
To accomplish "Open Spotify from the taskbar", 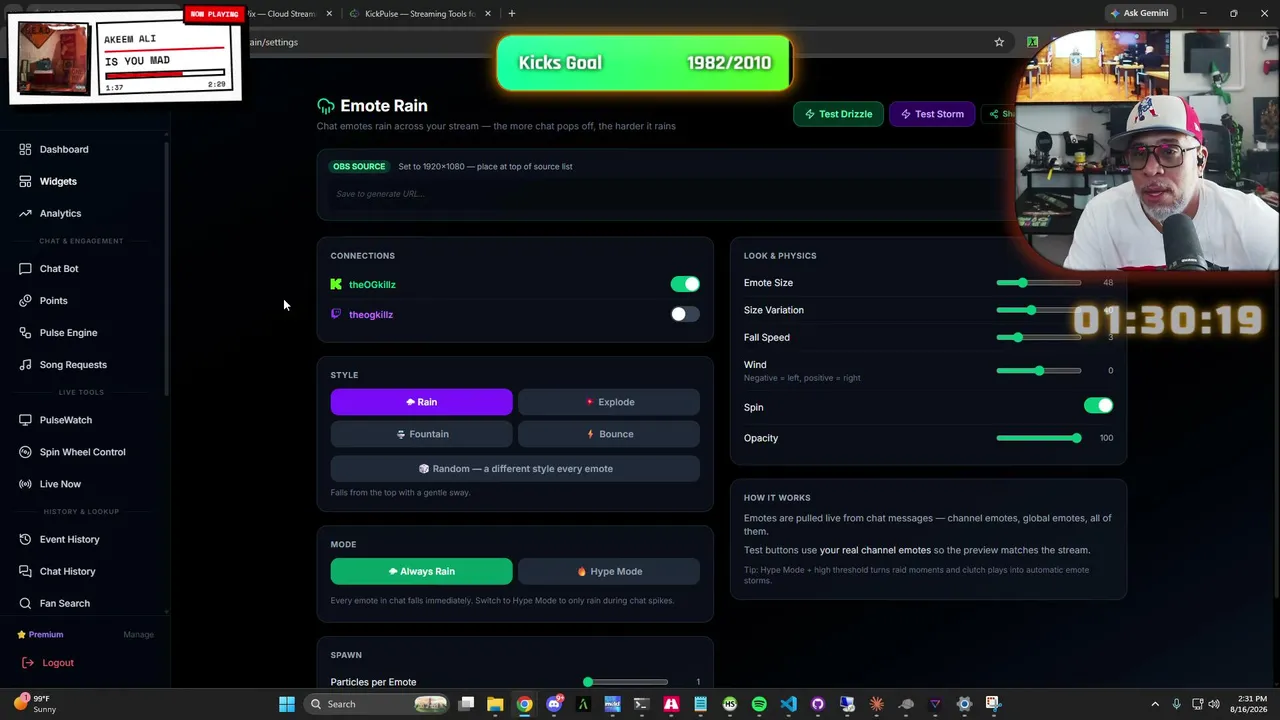I will click(759, 704).
